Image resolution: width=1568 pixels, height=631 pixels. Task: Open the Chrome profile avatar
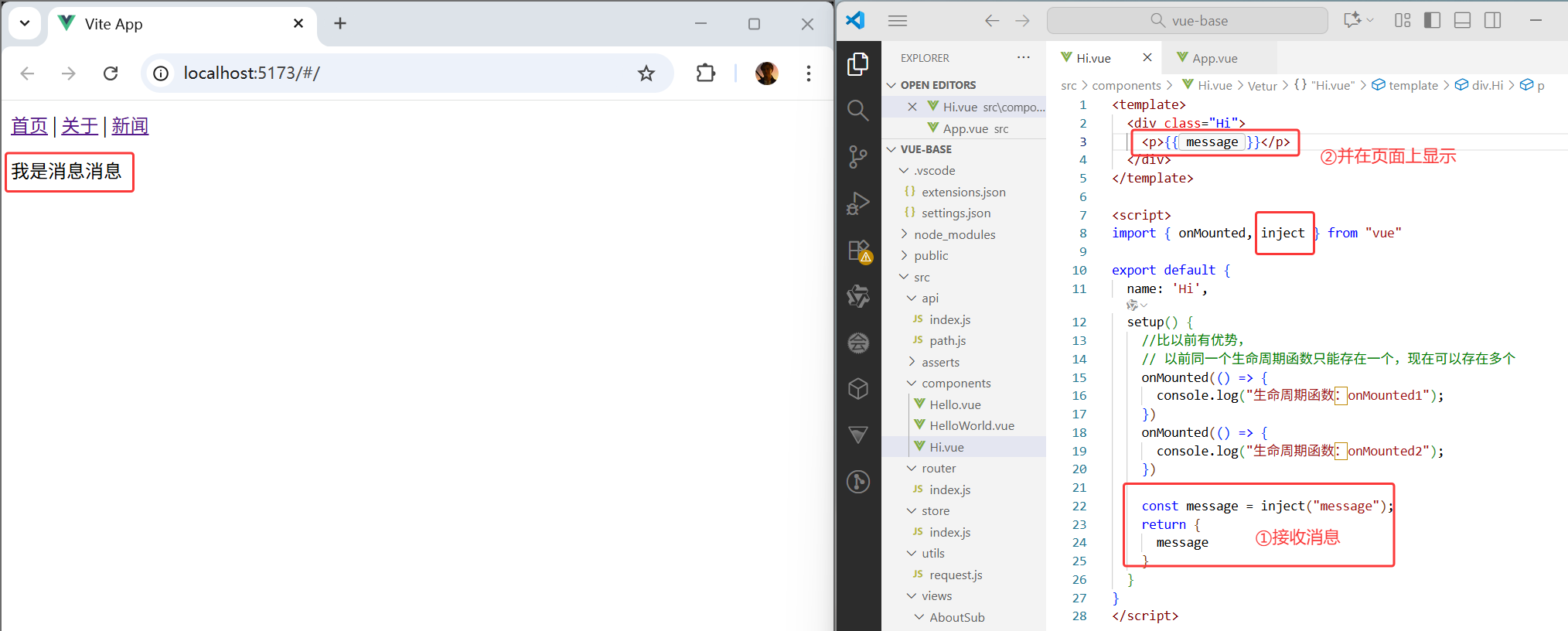pos(766,73)
